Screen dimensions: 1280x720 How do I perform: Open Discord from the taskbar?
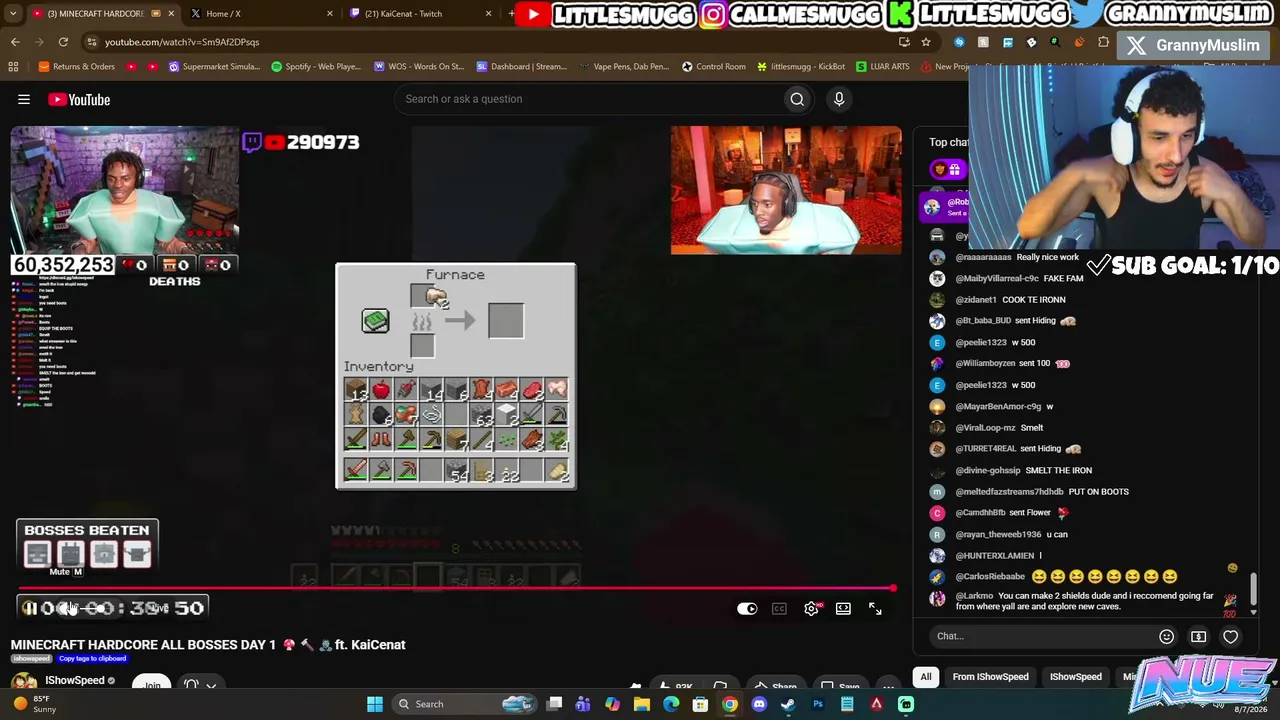[x=759, y=704]
